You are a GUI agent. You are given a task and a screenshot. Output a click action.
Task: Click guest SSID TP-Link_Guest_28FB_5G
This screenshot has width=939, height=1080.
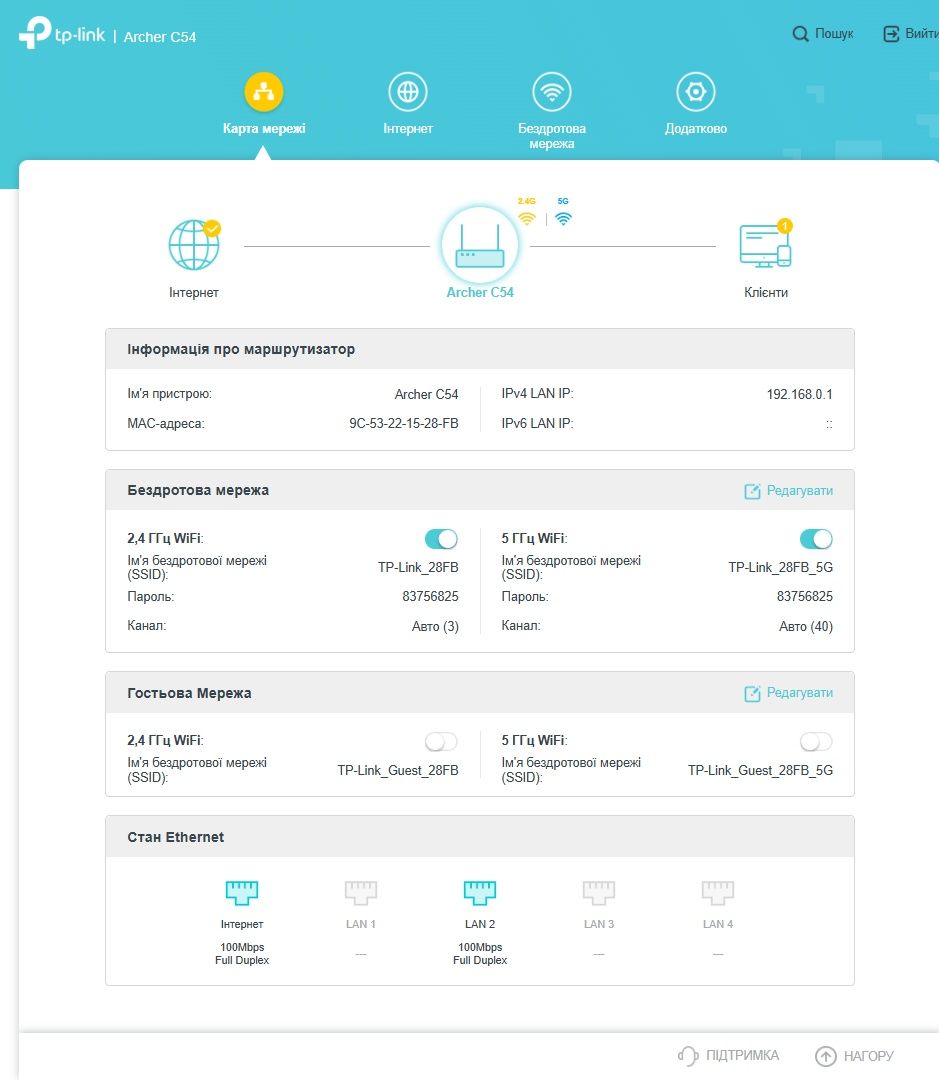[x=761, y=771]
